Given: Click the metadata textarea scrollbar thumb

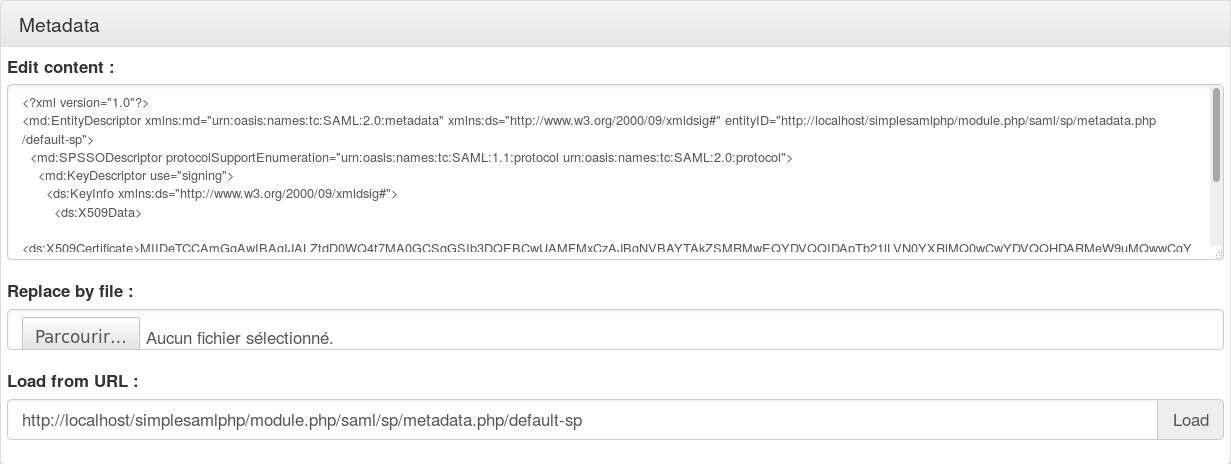Looking at the screenshot, I should (1216, 133).
